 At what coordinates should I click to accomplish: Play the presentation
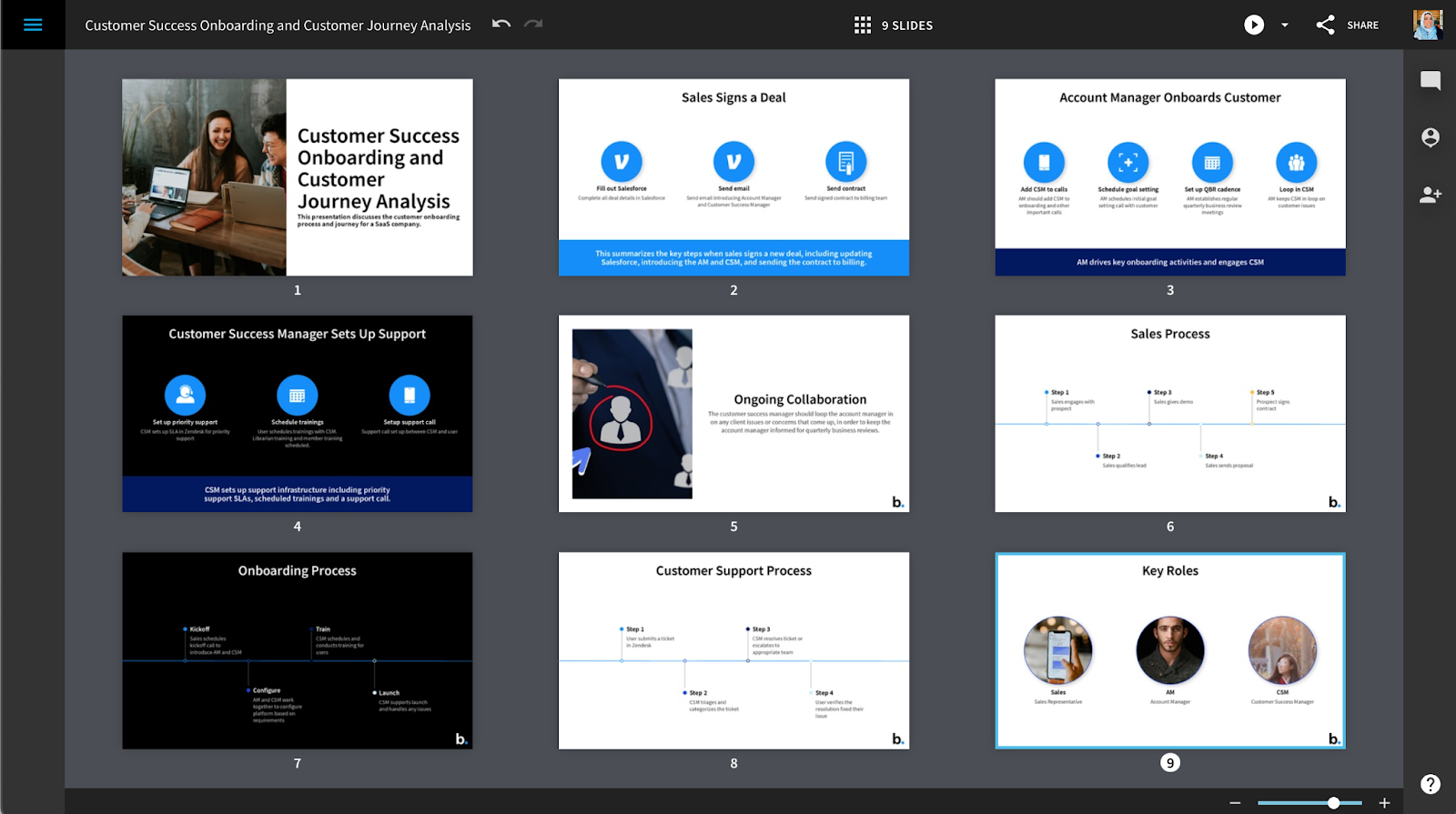tap(1254, 25)
